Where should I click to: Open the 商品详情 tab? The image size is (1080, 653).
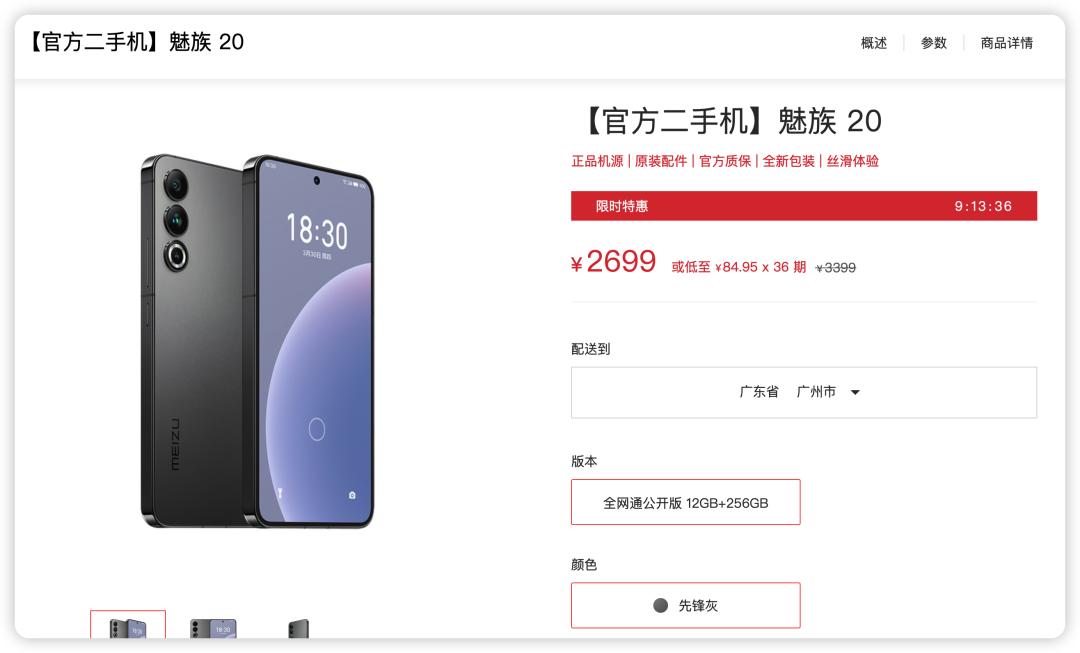pyautogui.click(x=1006, y=43)
